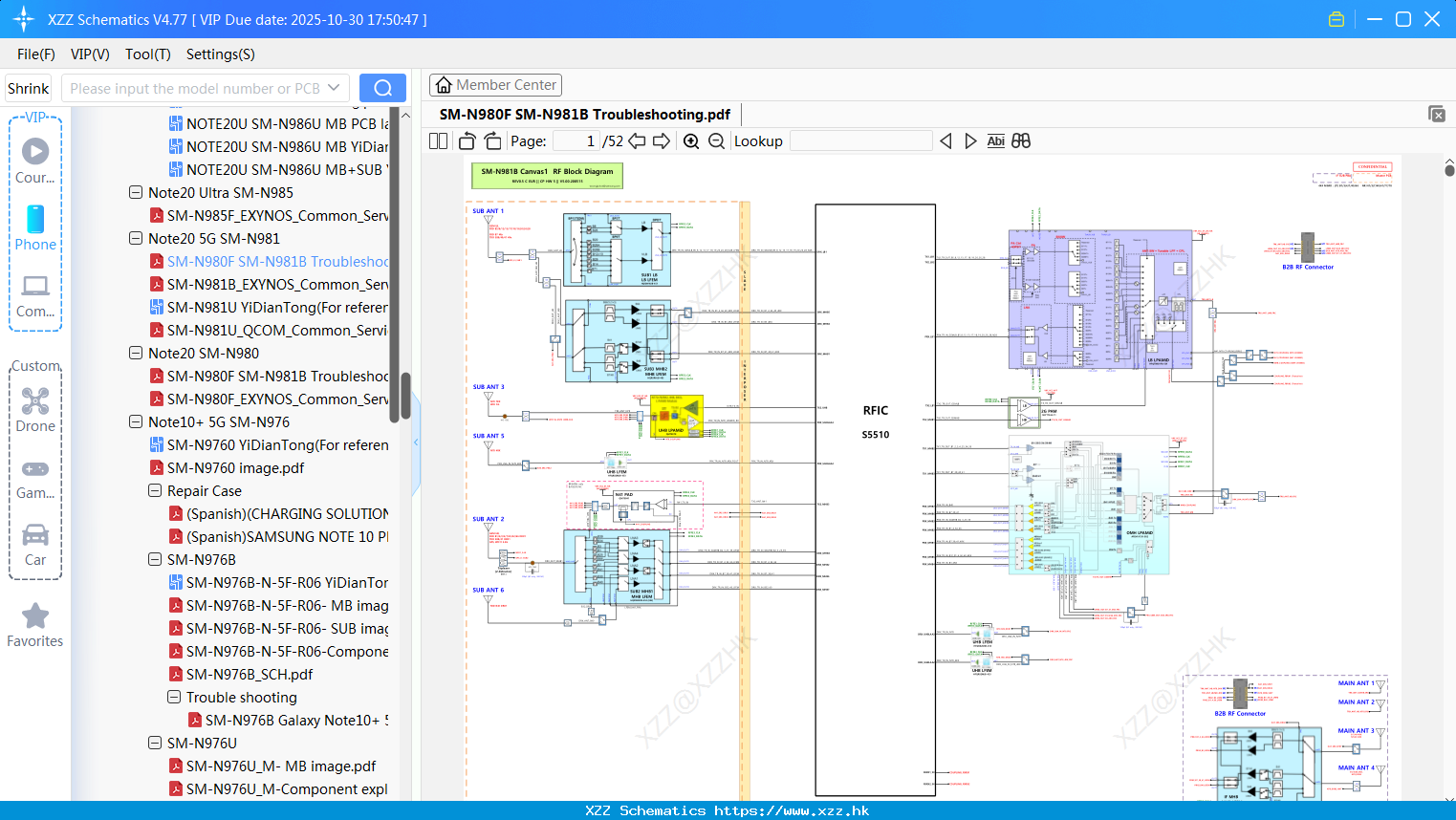Collapse the SM-N976B node

click(155, 559)
